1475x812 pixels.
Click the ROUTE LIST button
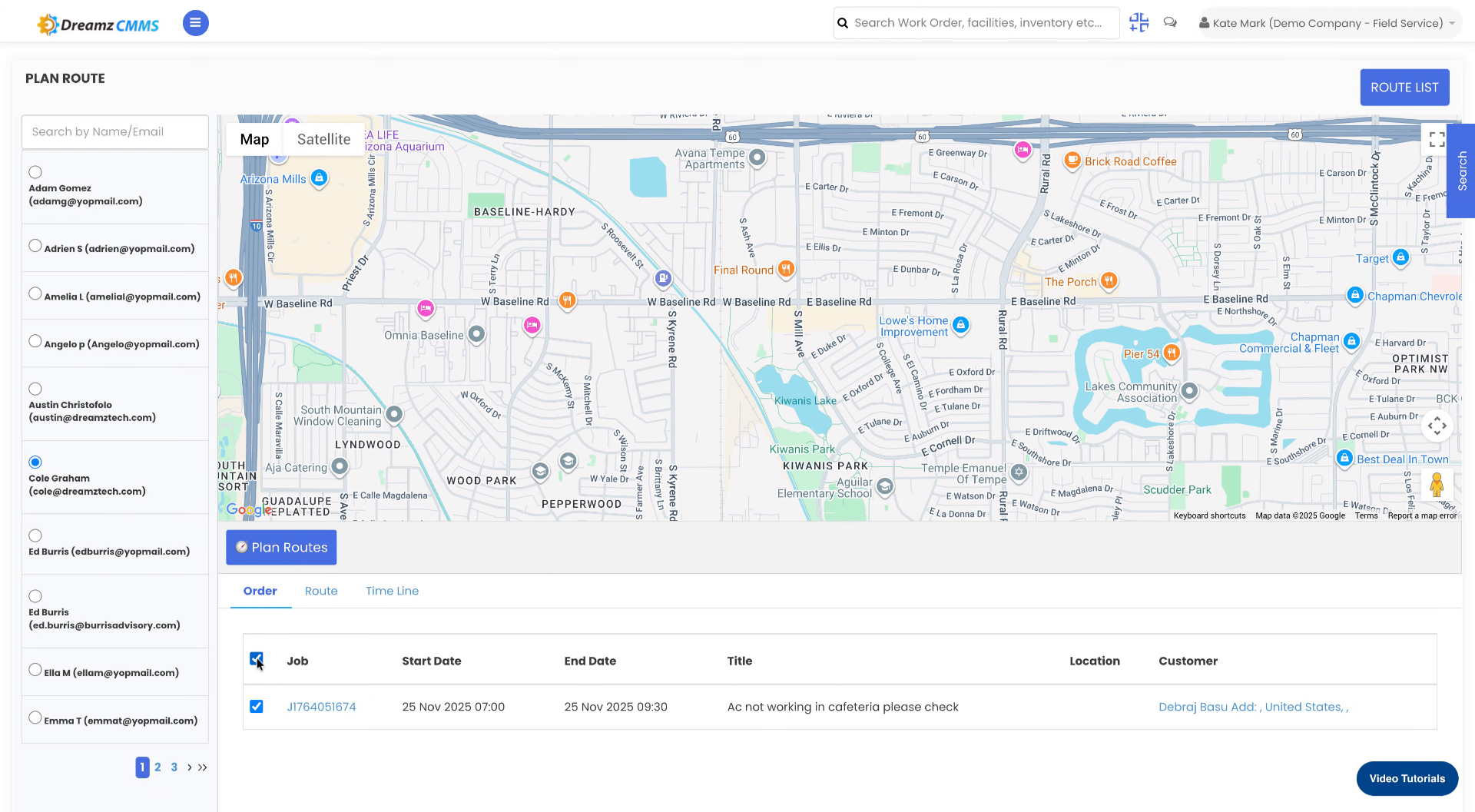[1404, 87]
